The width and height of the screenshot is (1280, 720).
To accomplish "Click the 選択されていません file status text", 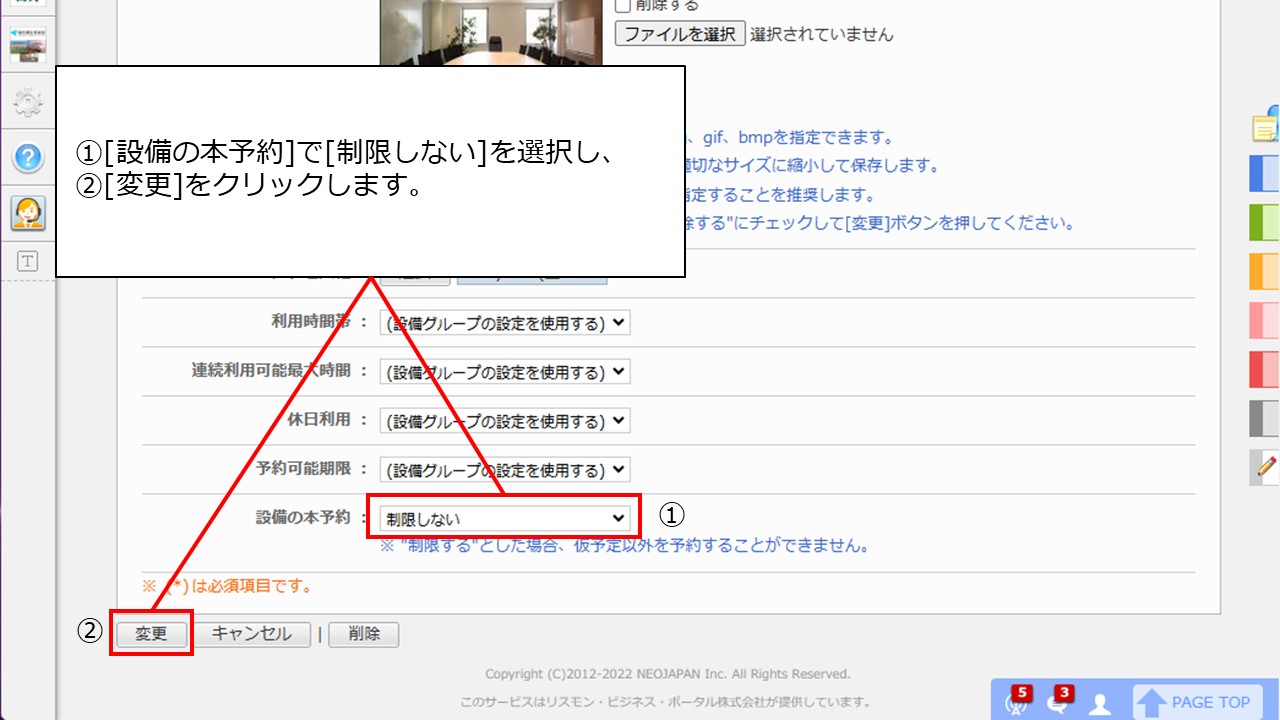I will tap(822, 34).
